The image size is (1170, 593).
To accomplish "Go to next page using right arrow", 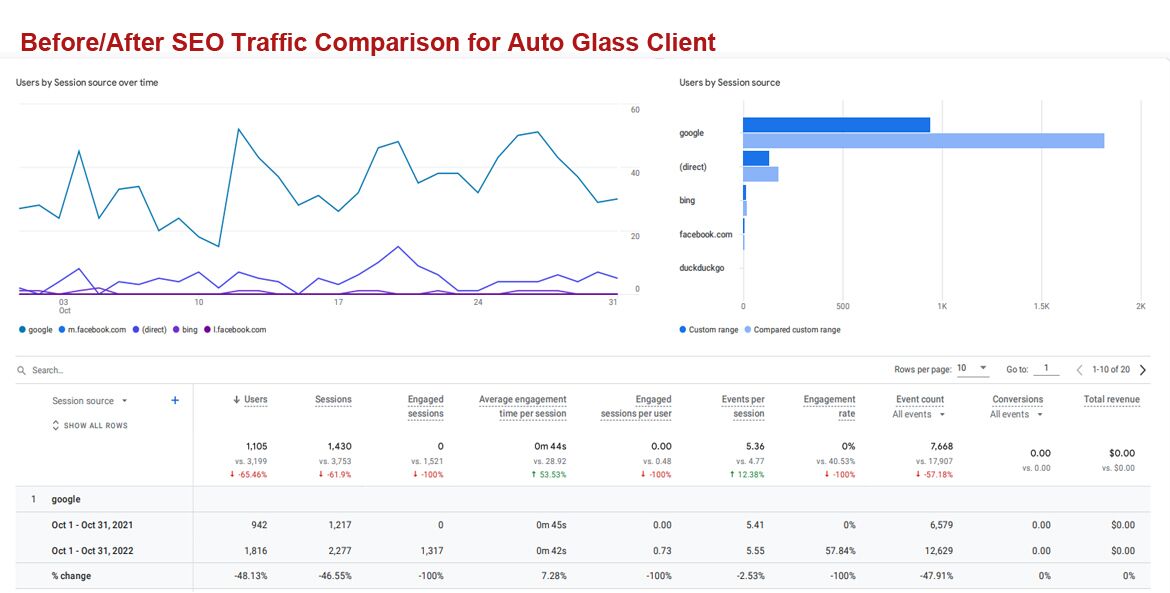I will click(1143, 370).
